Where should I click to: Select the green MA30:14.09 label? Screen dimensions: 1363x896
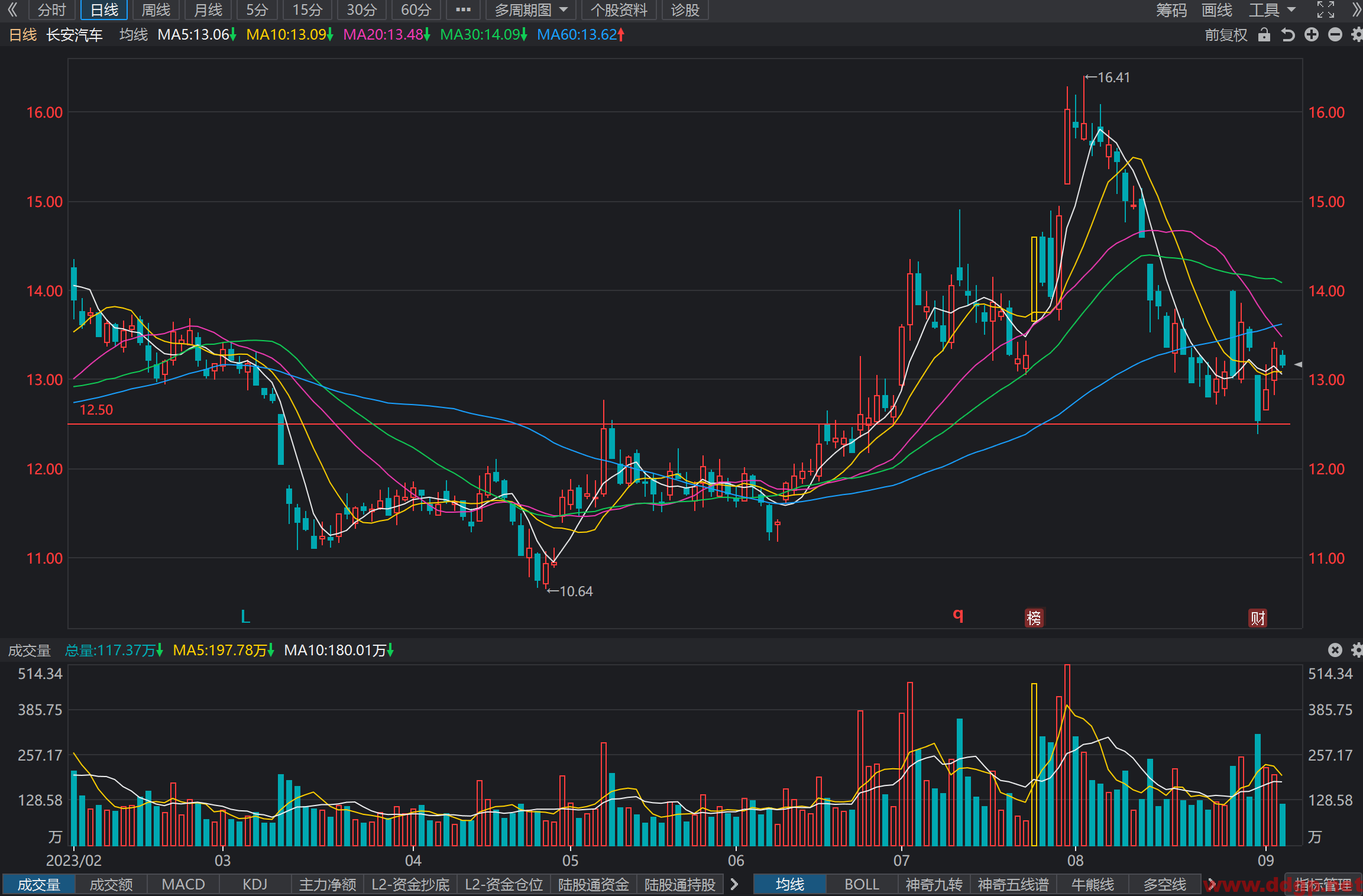point(484,35)
